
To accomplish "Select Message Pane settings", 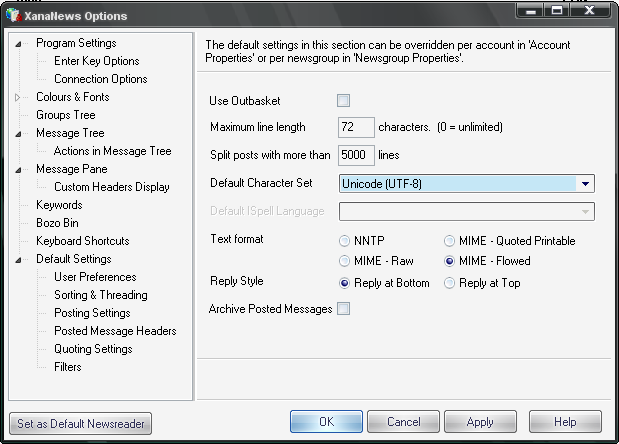I will 72,169.
